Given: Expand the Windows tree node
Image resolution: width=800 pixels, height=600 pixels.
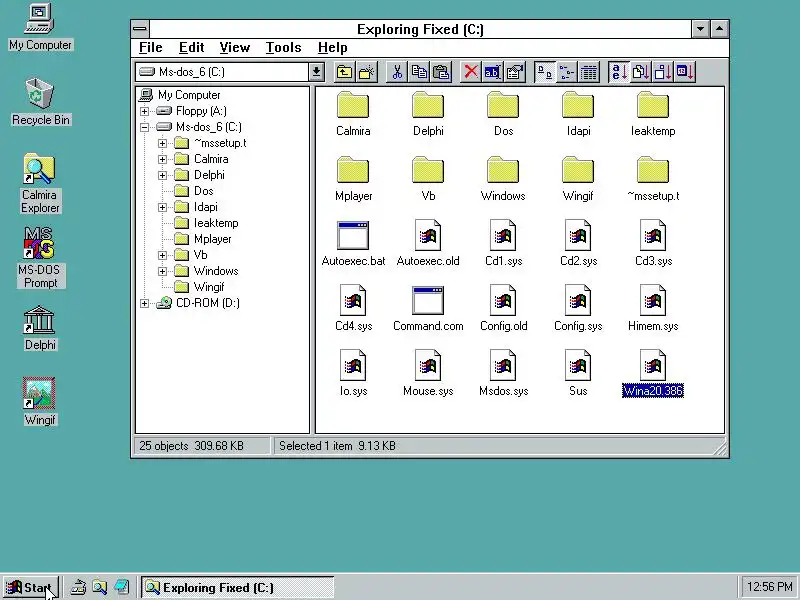Looking at the screenshot, I should click(x=162, y=271).
